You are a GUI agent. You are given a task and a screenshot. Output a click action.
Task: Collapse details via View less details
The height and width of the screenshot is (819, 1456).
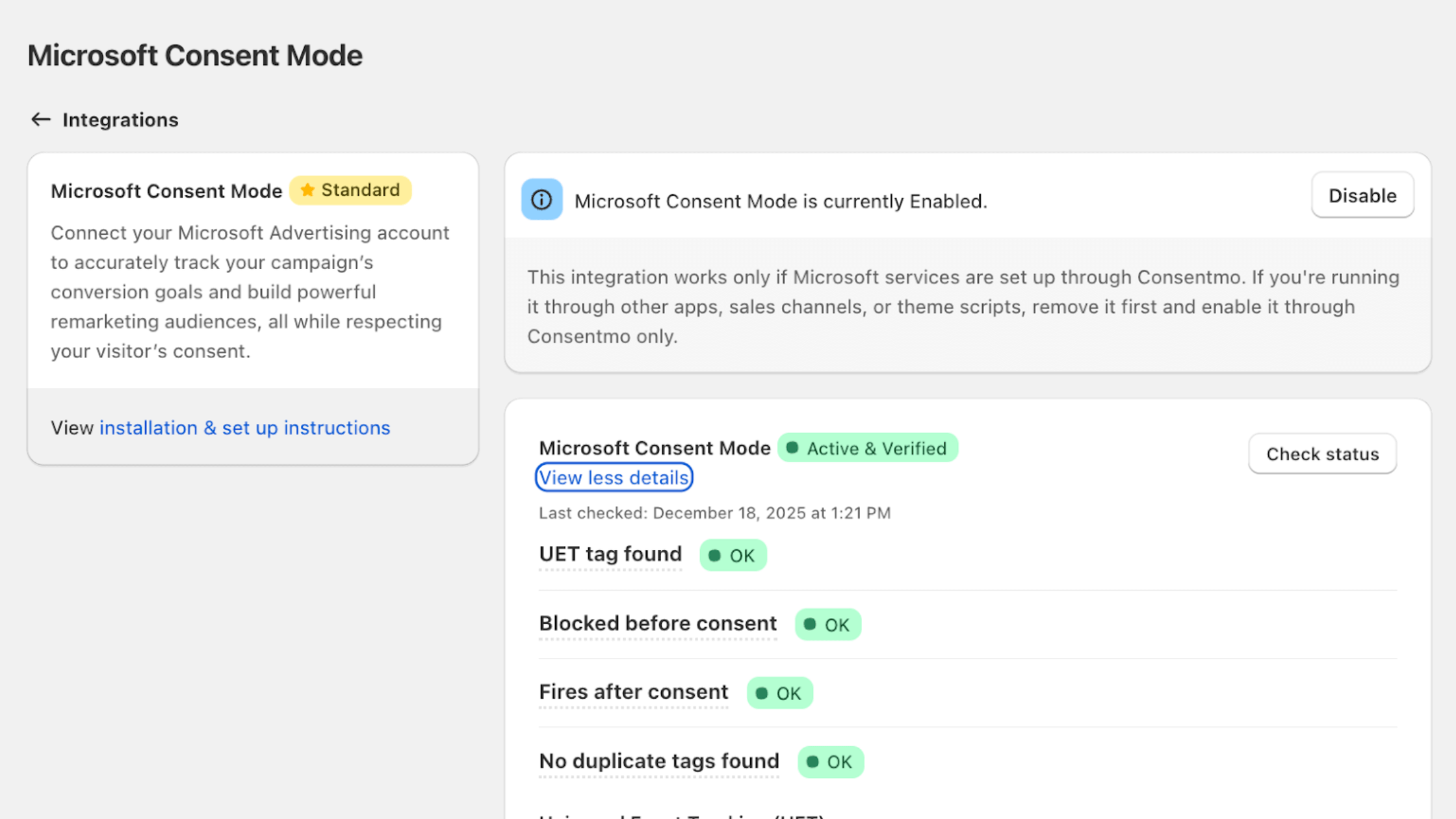tap(614, 477)
